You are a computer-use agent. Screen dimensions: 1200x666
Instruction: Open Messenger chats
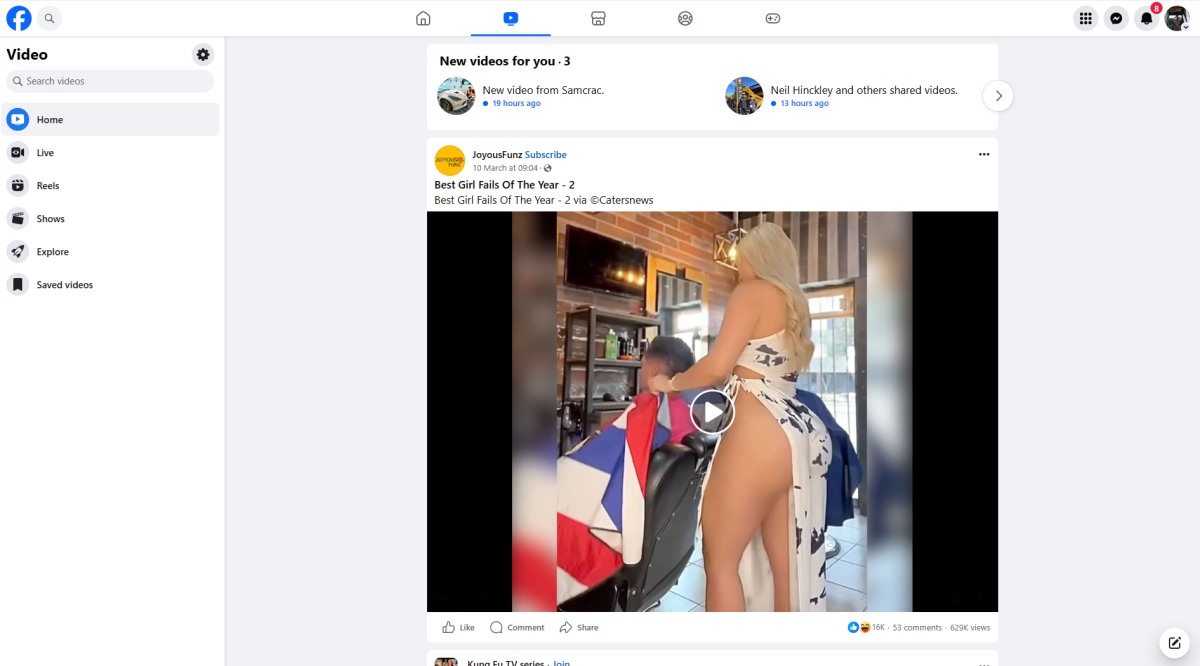coord(1116,18)
